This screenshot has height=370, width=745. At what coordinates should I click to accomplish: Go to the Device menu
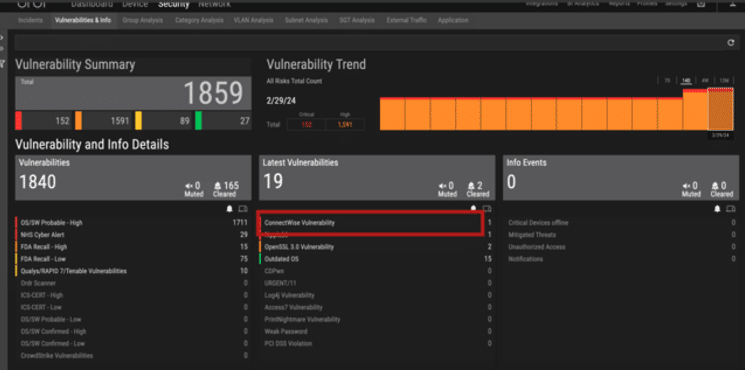[135, 4]
